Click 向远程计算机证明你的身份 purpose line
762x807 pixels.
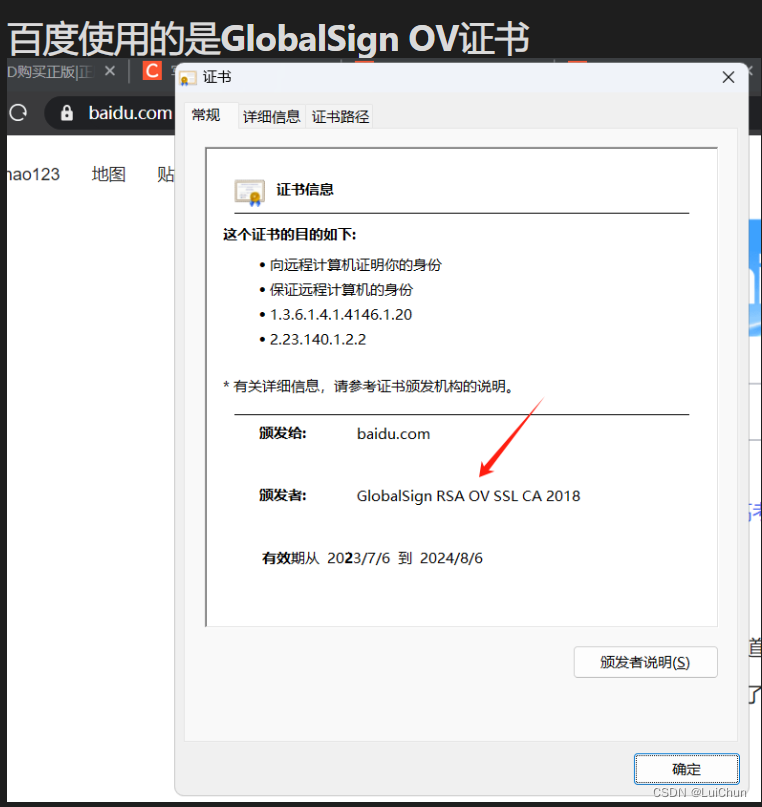coord(356,265)
